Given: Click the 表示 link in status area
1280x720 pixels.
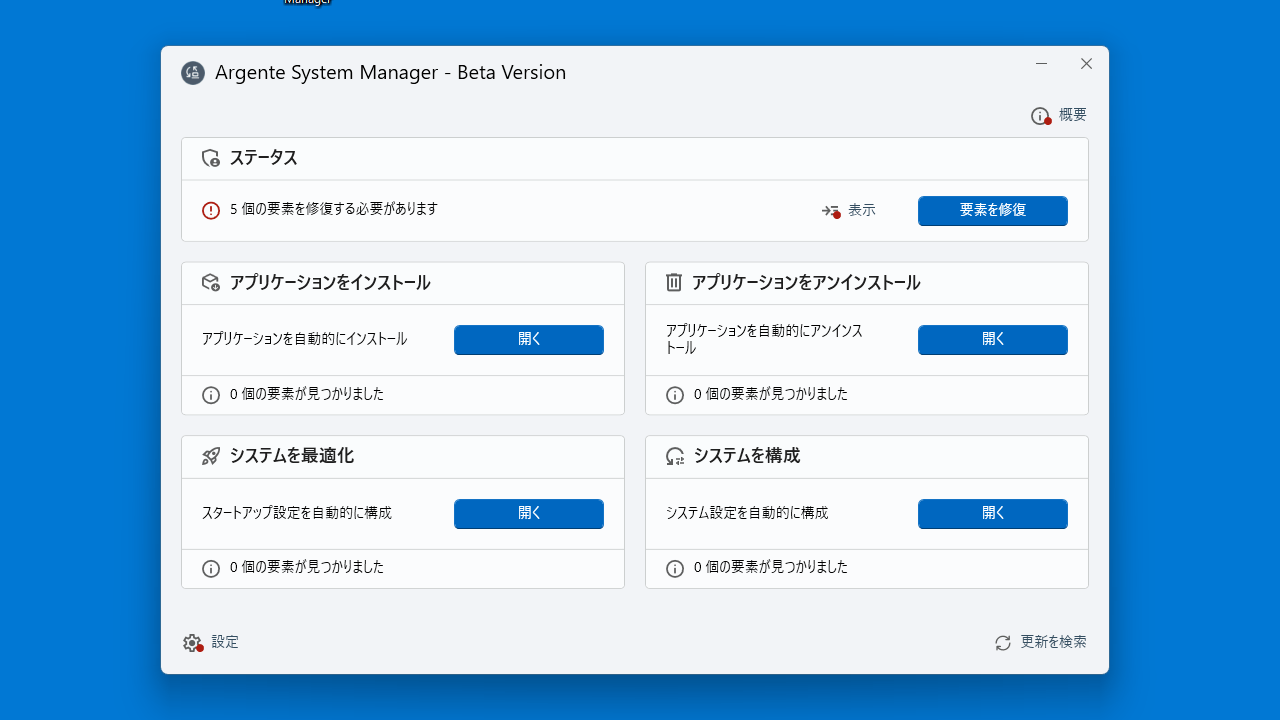Looking at the screenshot, I should click(x=860, y=210).
